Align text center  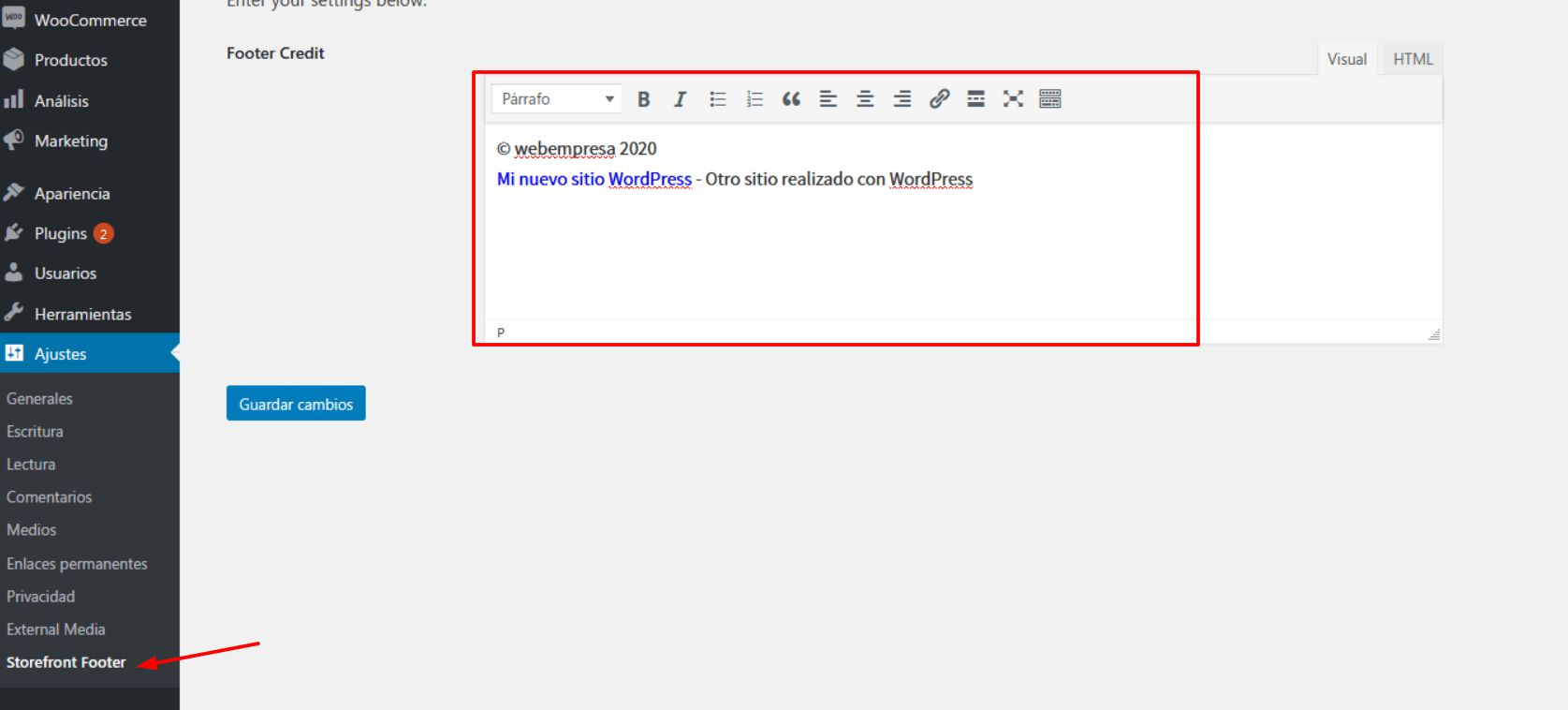[865, 99]
